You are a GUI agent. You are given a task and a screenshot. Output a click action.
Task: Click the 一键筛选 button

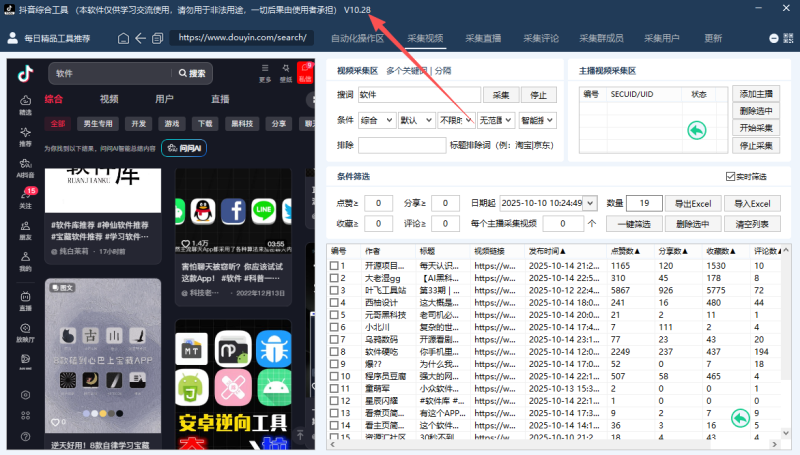pos(634,223)
